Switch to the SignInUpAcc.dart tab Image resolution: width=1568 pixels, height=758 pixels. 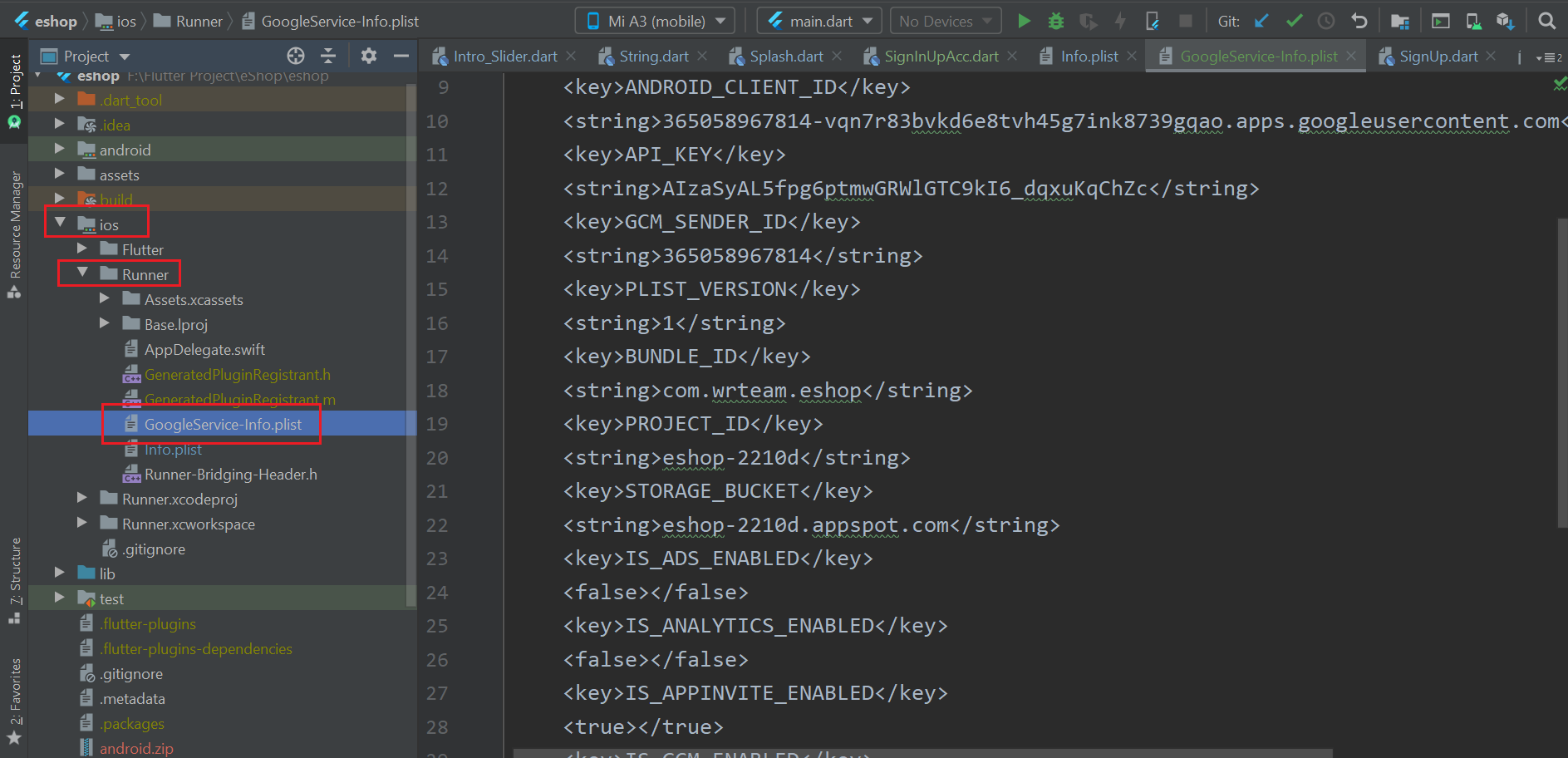(941, 56)
